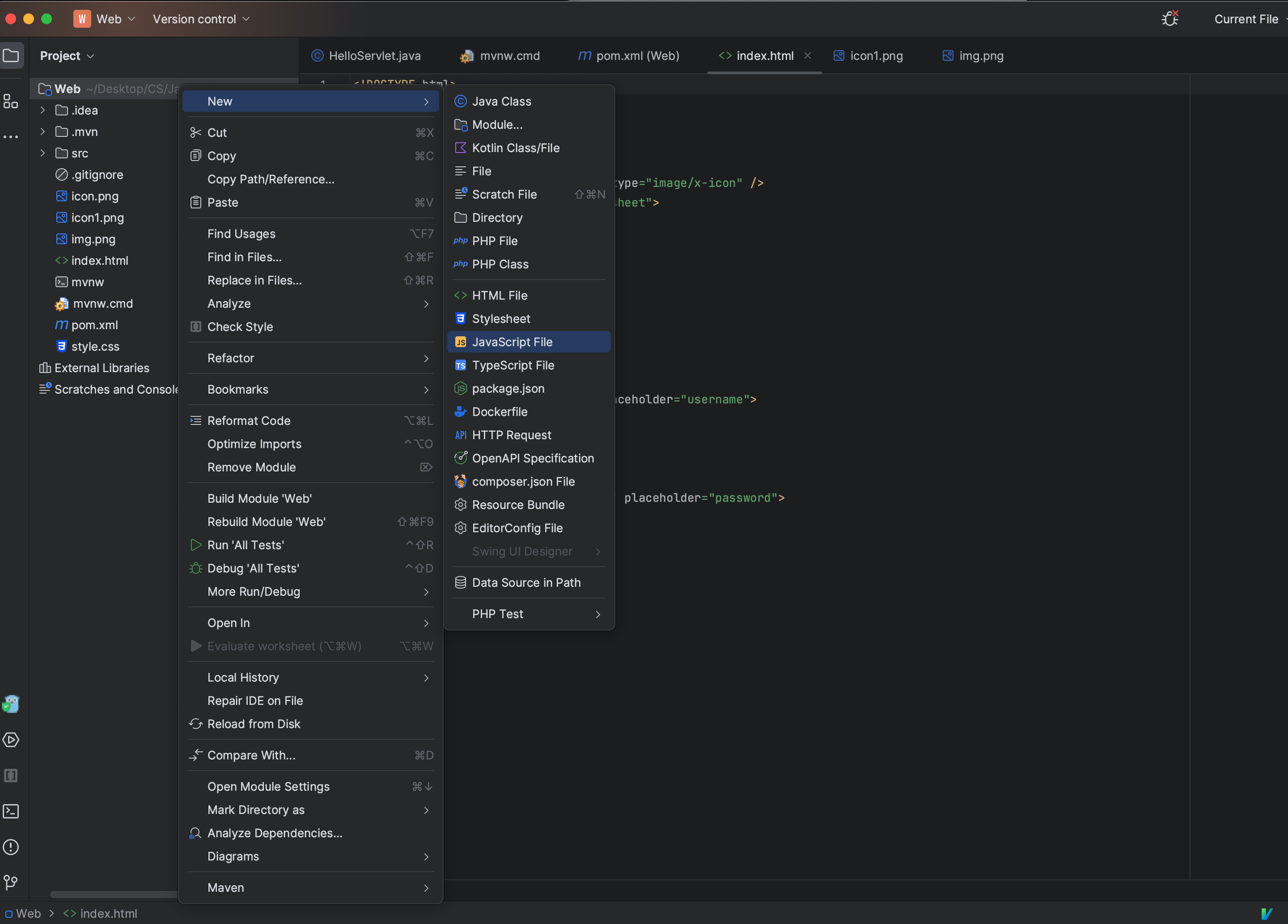This screenshot has height=924, width=1288.
Task: Create a new JavaScript File
Action: (x=512, y=341)
